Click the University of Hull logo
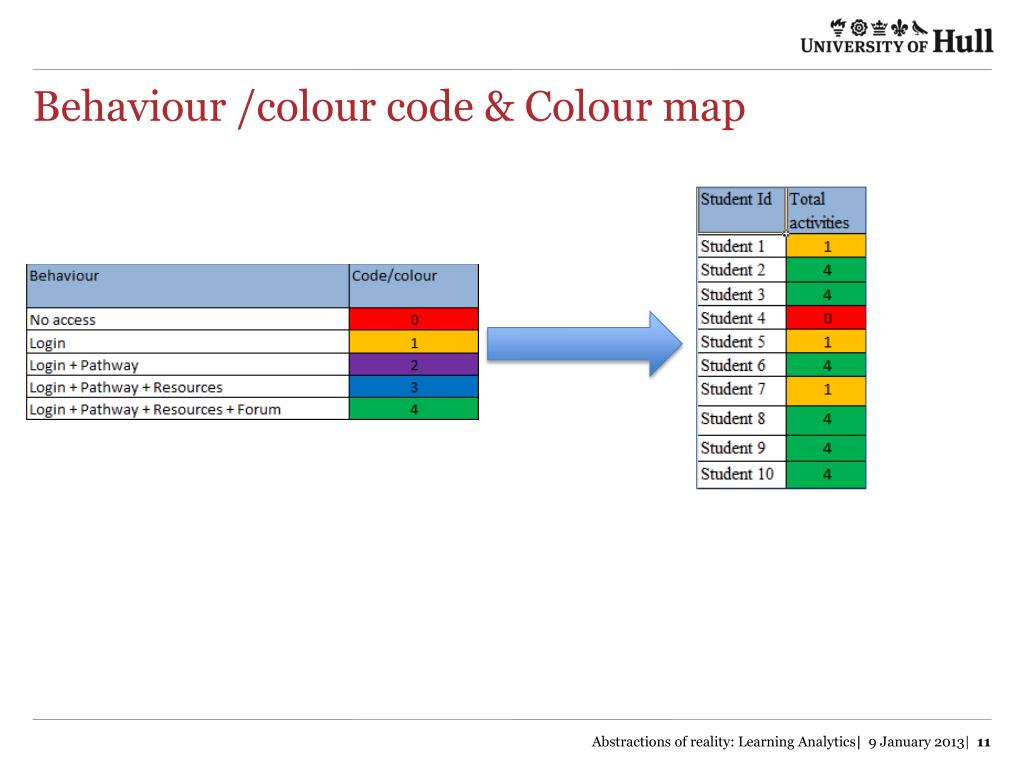The width and height of the screenshot is (1024, 768). pyautogui.click(x=897, y=37)
